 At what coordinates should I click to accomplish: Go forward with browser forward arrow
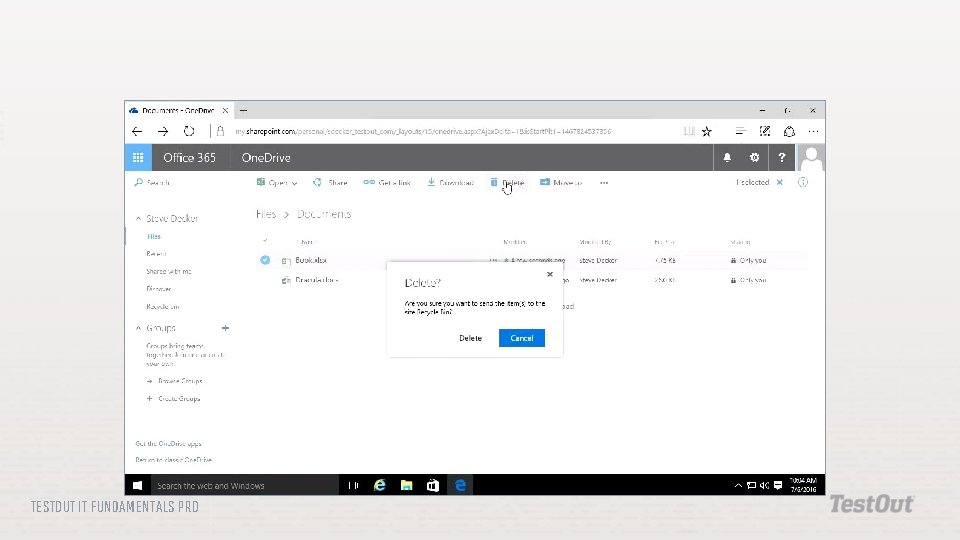tap(163, 131)
